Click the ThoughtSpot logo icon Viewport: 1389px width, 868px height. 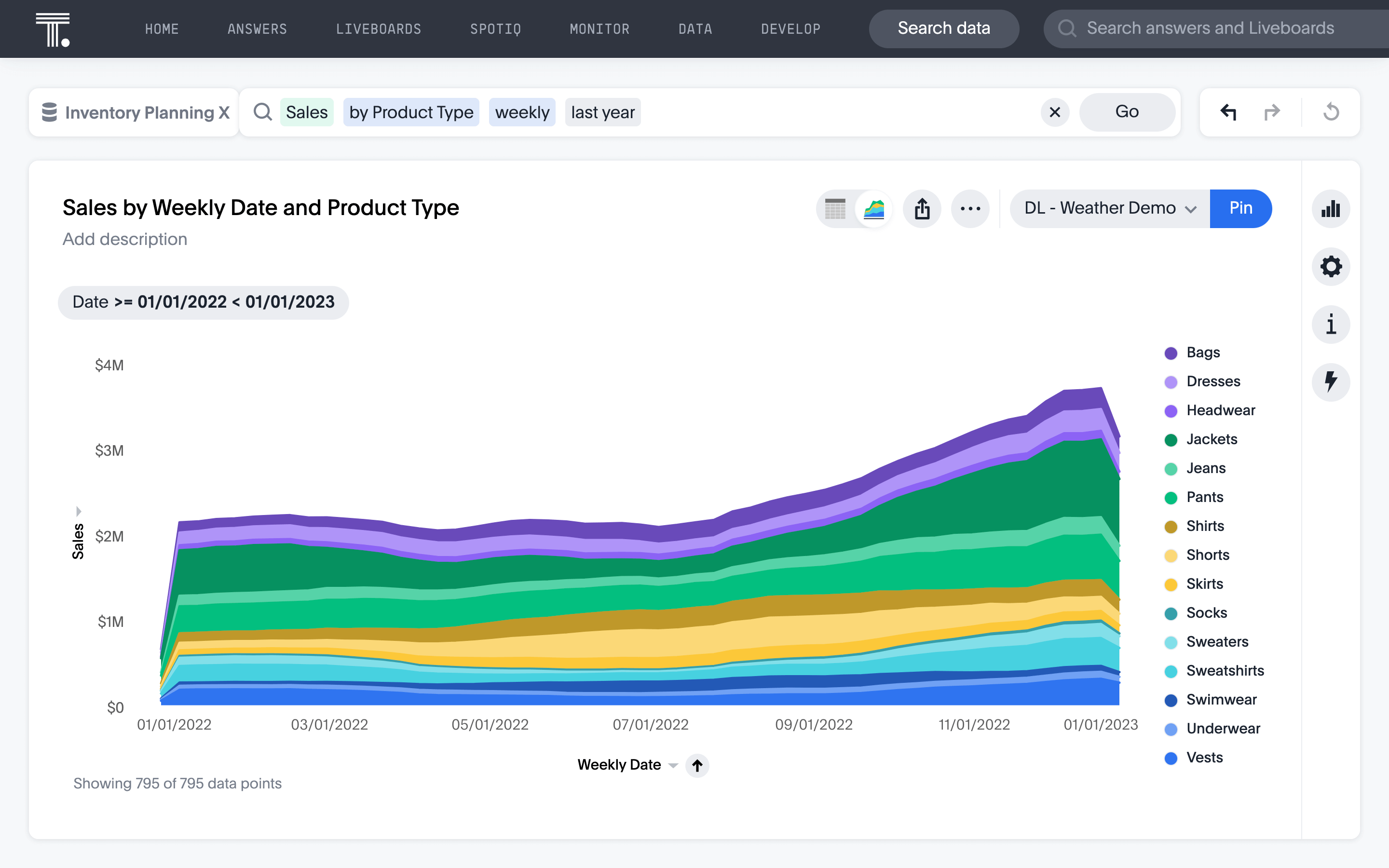point(53,29)
